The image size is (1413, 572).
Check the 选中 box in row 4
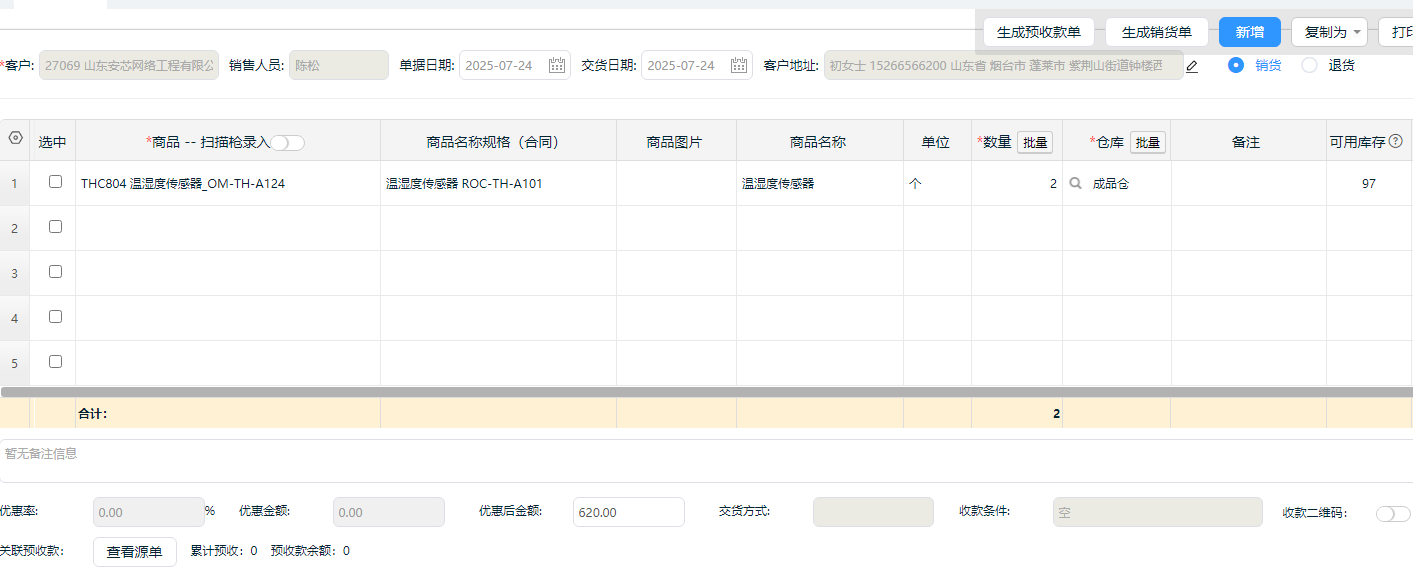55,317
